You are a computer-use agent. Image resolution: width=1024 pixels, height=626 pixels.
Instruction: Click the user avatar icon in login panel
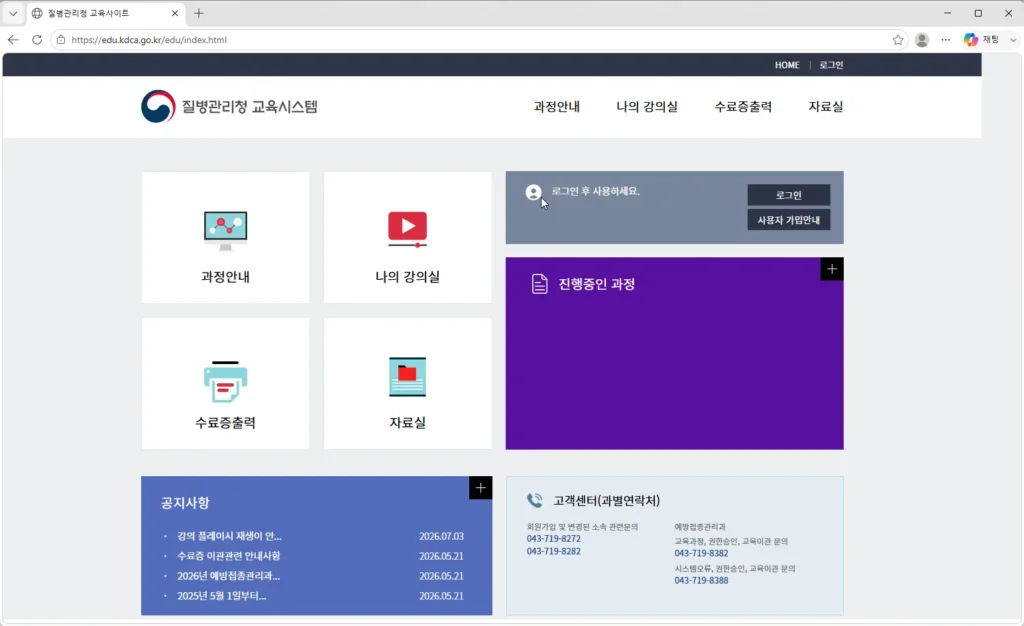pyautogui.click(x=534, y=192)
